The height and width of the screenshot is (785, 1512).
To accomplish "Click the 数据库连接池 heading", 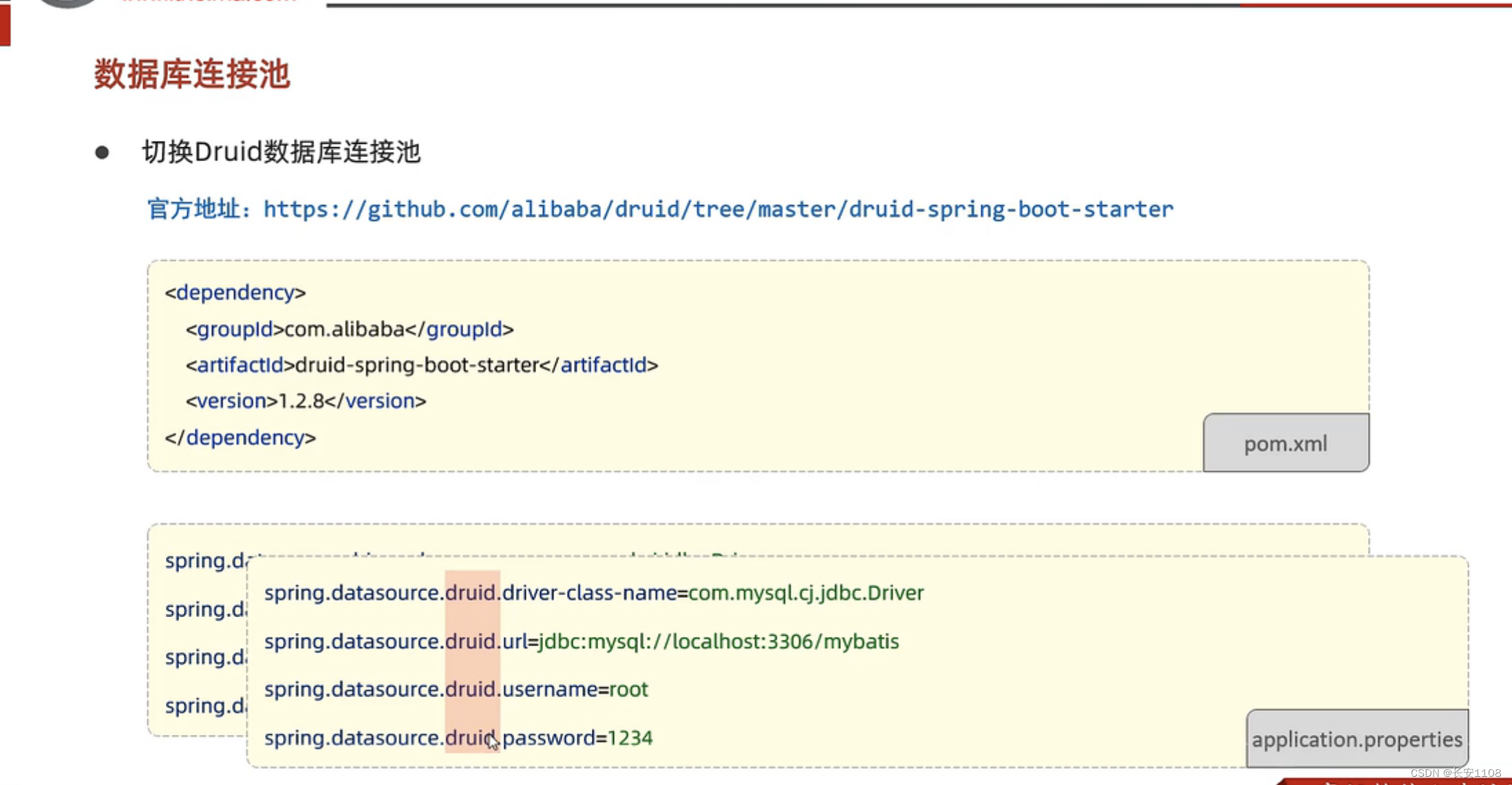I will [192, 74].
